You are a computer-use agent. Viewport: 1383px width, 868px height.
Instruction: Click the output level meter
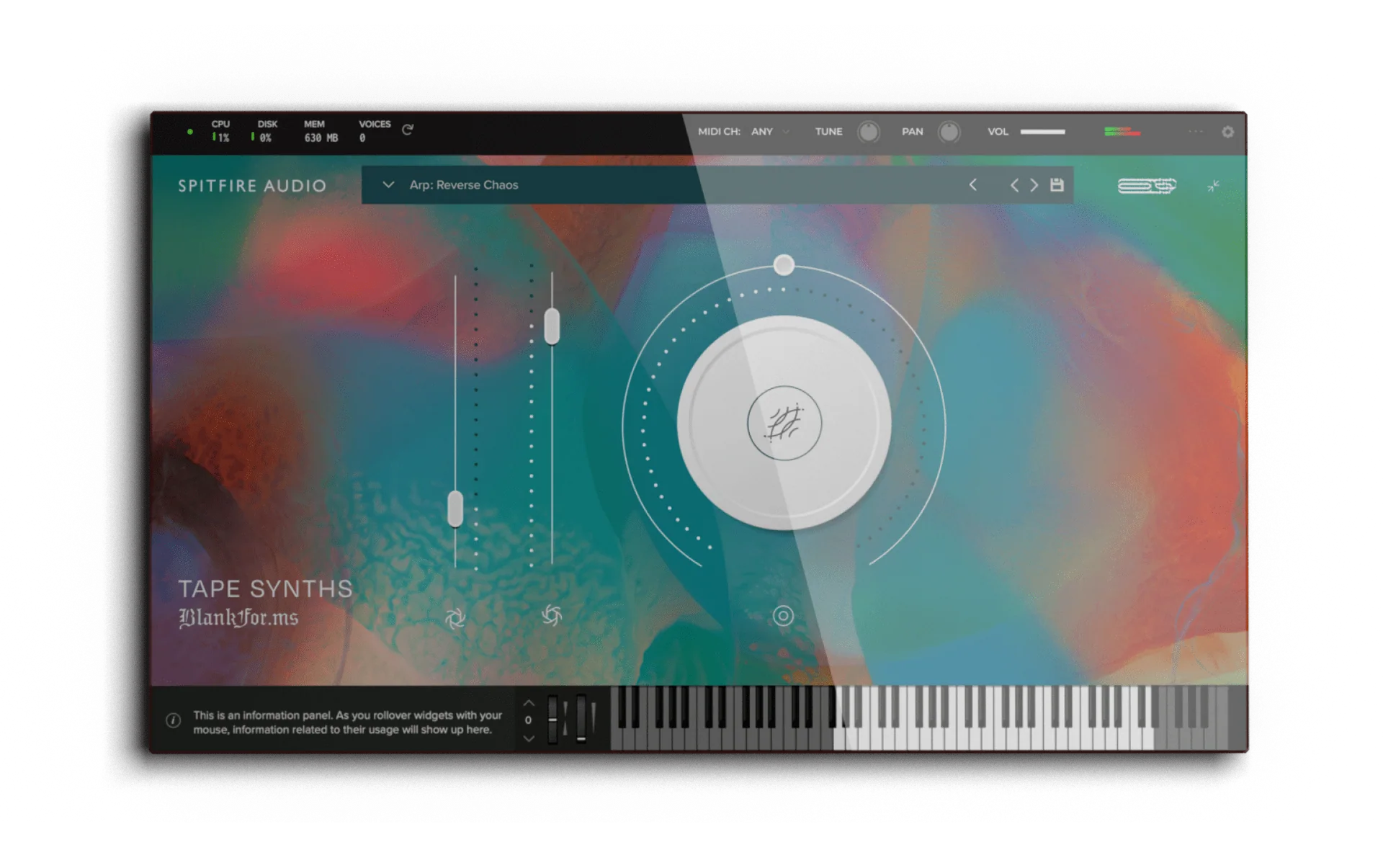[x=1122, y=132]
